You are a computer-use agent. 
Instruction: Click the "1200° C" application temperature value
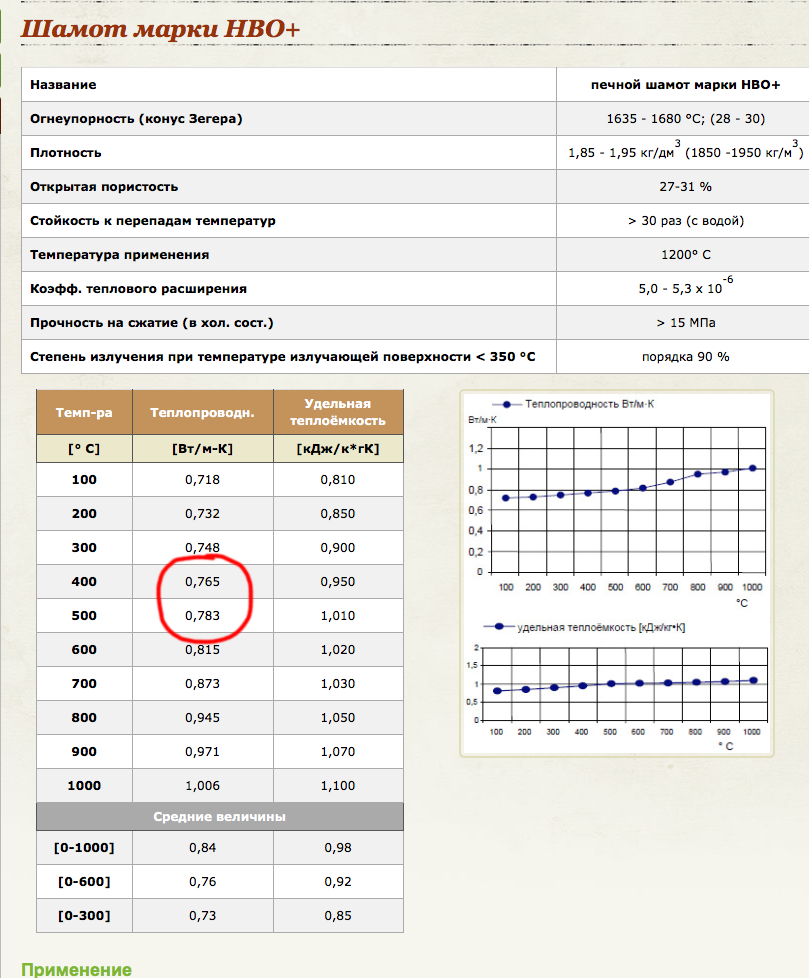(685, 254)
